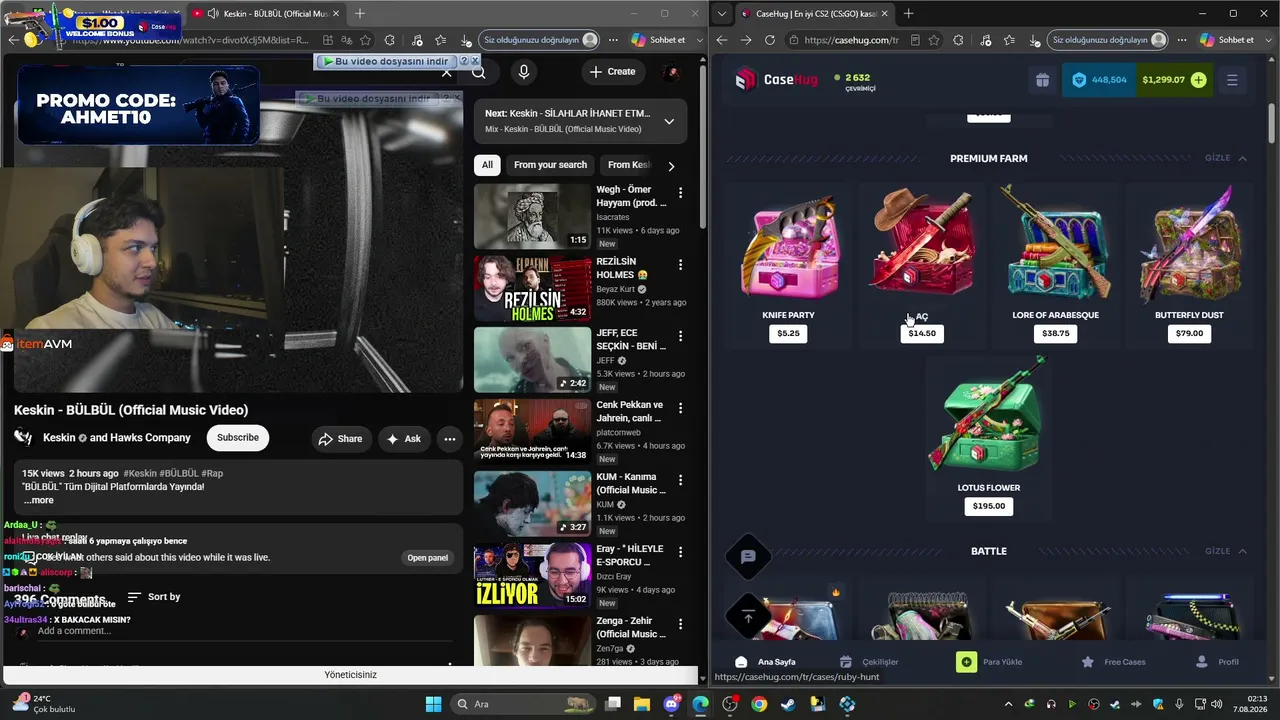Click the green plus add-funds button
The image size is (1280, 720).
1199,80
